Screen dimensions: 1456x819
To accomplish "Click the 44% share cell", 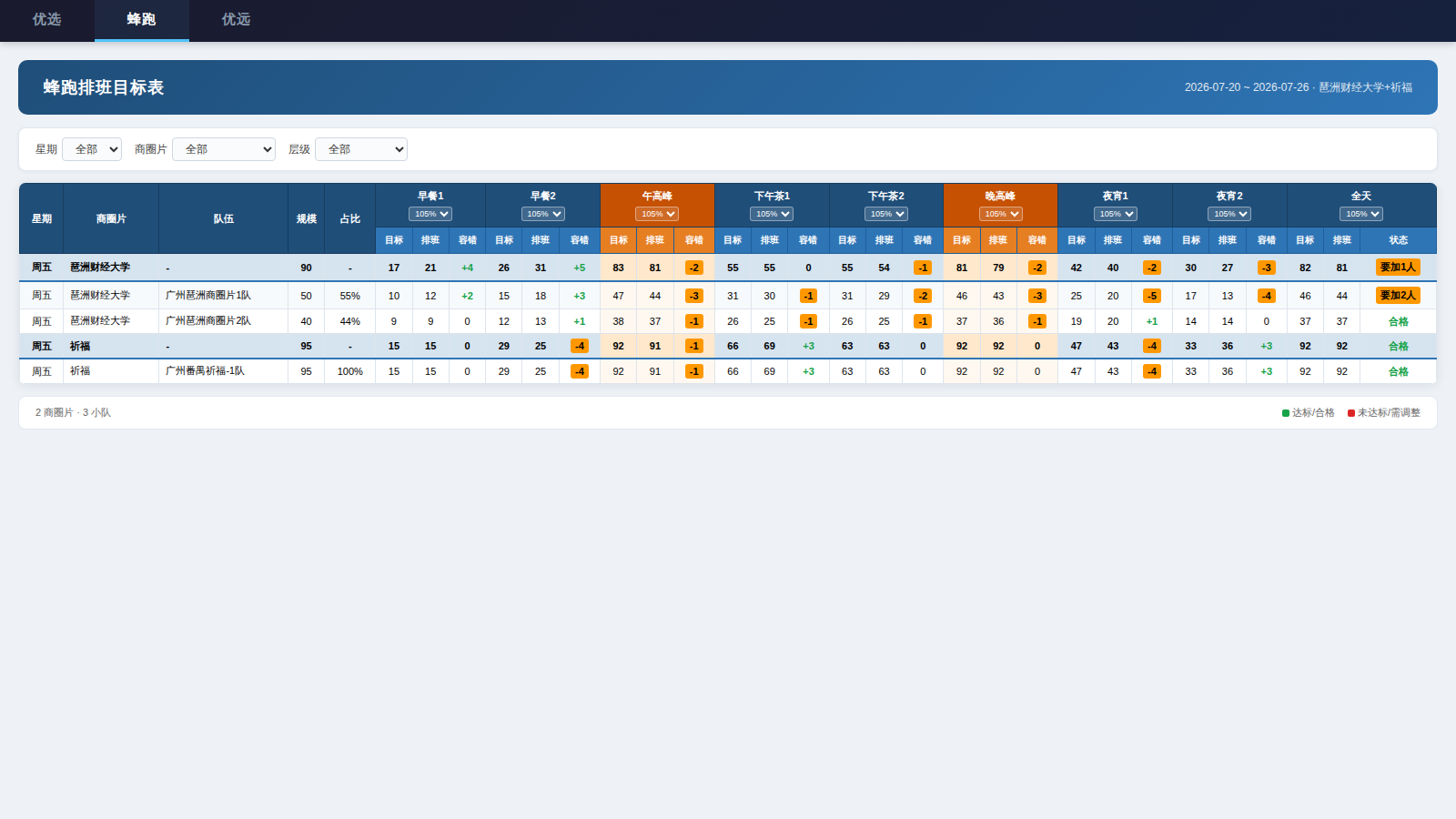I will [350, 321].
